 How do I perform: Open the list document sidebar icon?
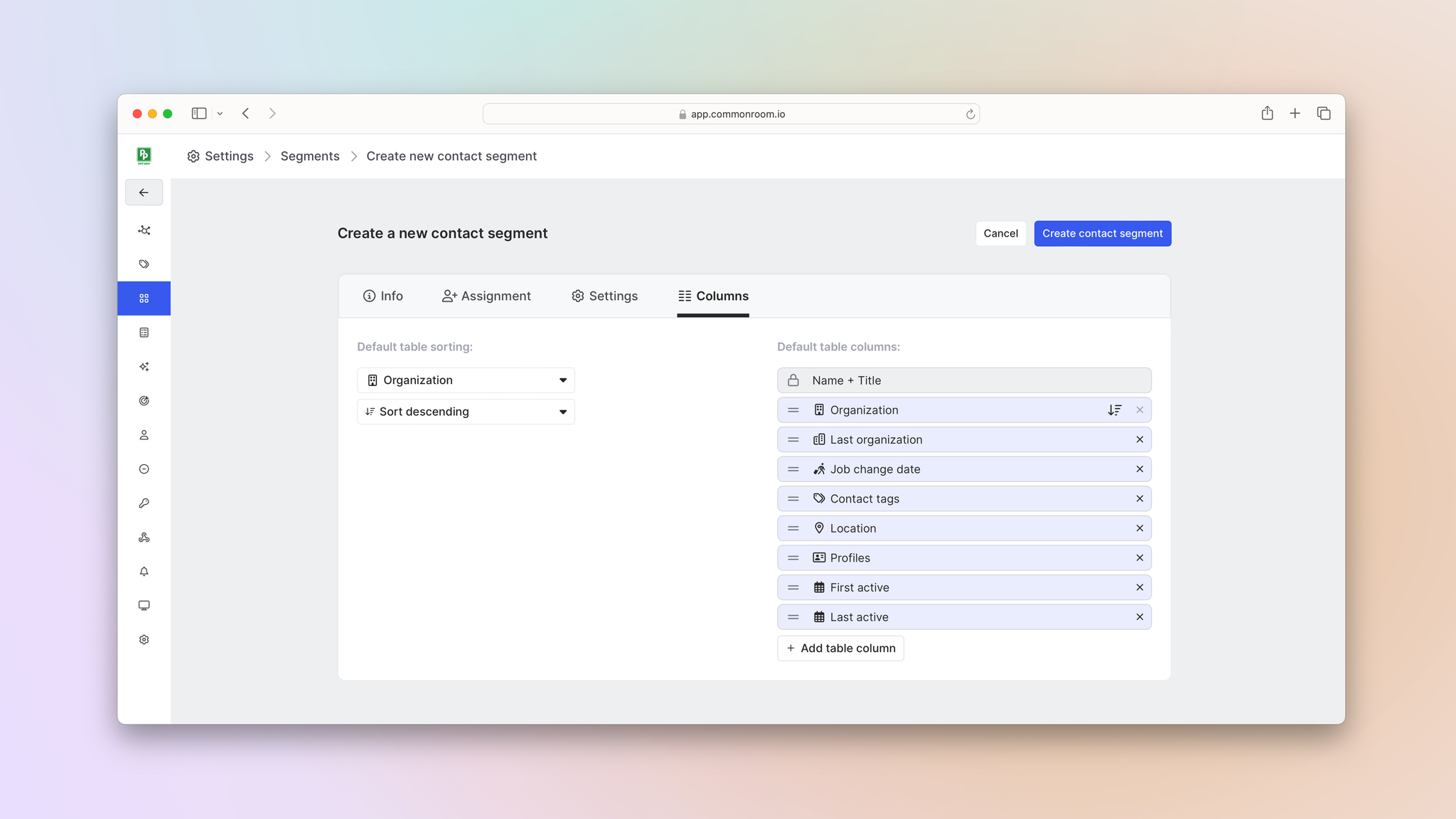(144, 333)
